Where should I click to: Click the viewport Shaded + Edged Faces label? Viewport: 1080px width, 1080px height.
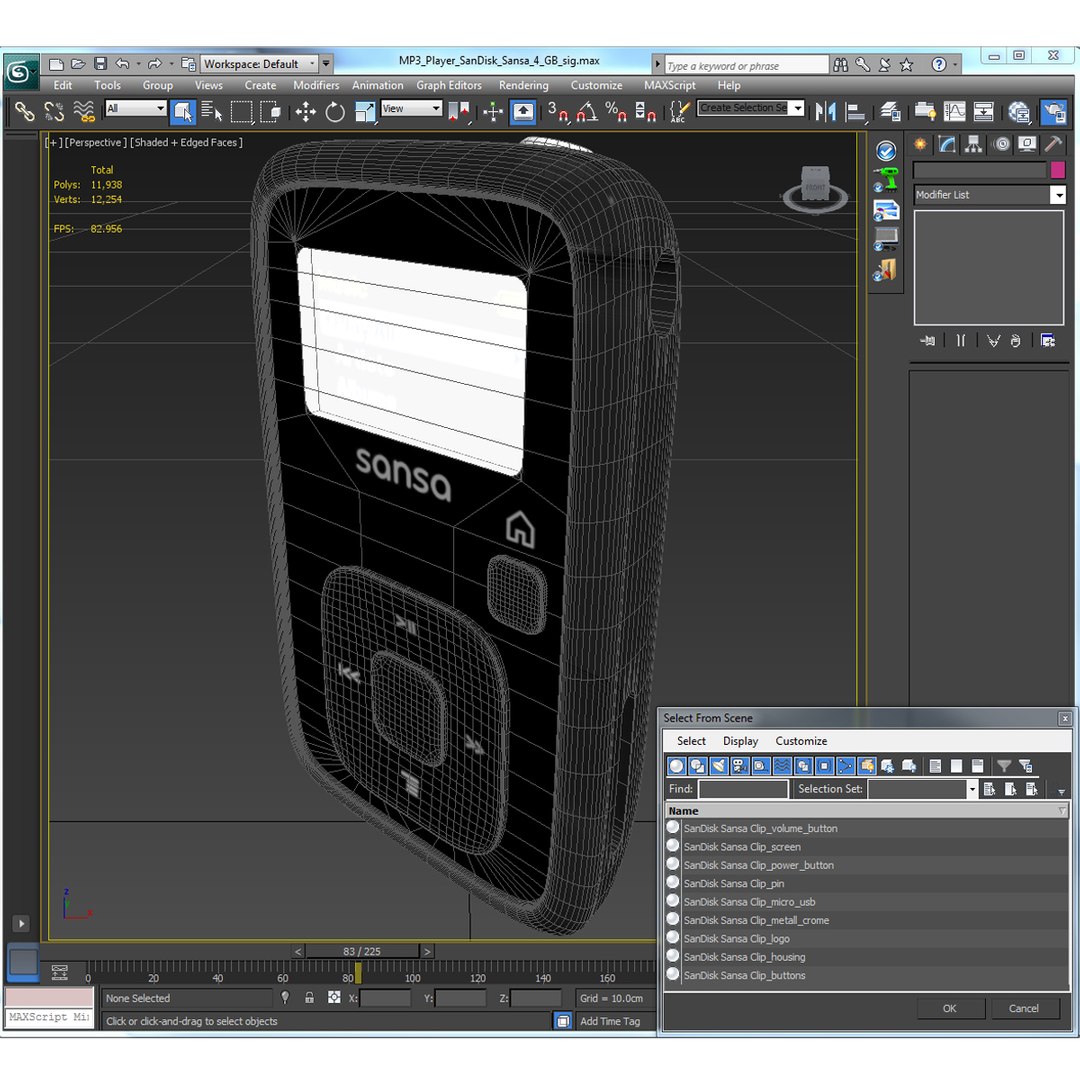[186, 143]
